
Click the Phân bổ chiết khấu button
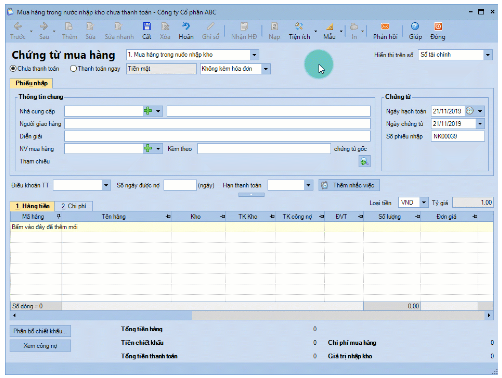40,331
